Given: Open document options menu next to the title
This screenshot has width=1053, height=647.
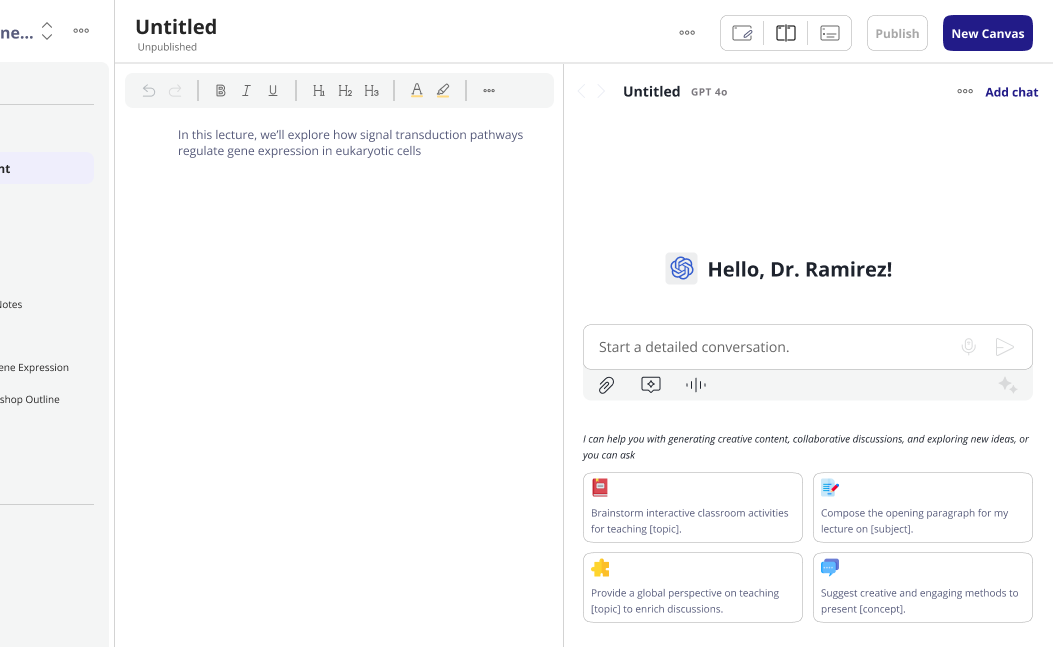Looking at the screenshot, I should click(x=687, y=33).
